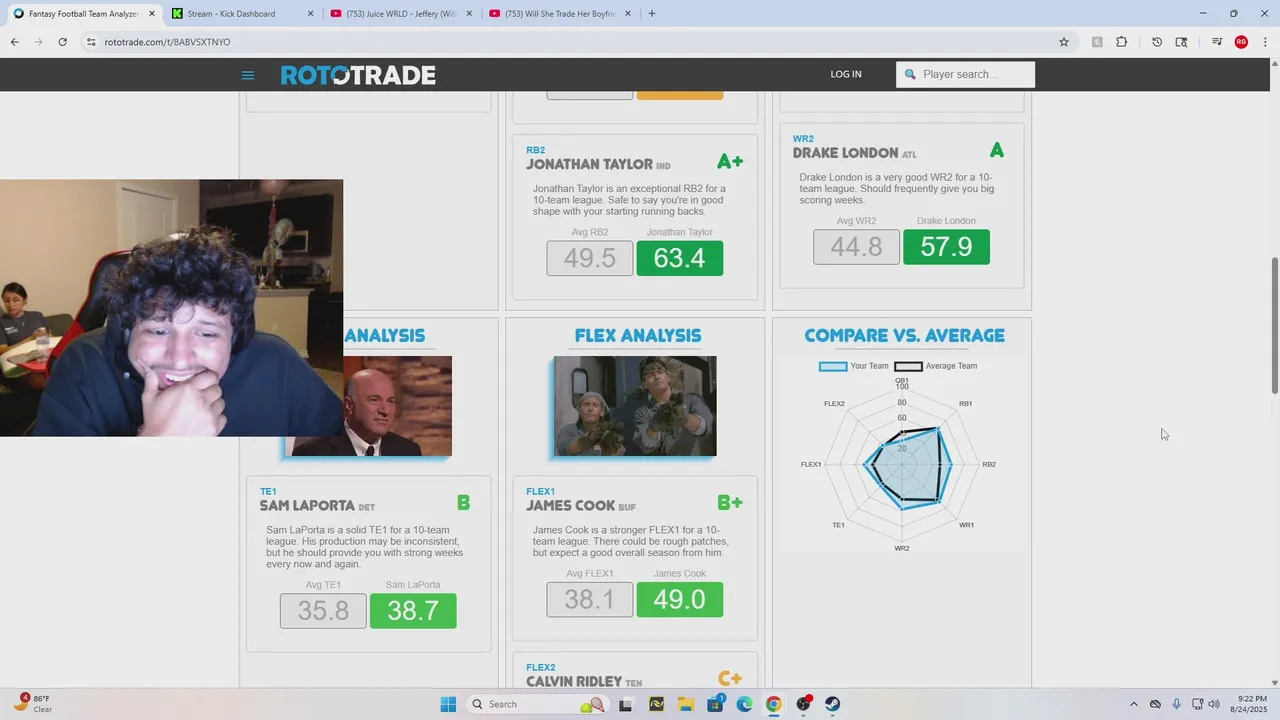
Task: Open a new browser tab
Action: pos(652,14)
